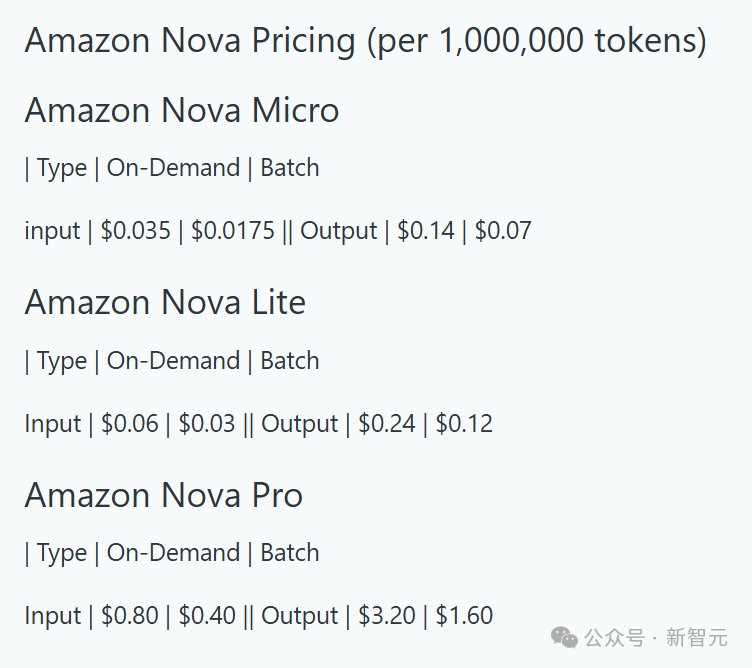Screen dimensions: 752x668
Task: Click the $0.0175 Micro batch input price
Action: tap(233, 230)
